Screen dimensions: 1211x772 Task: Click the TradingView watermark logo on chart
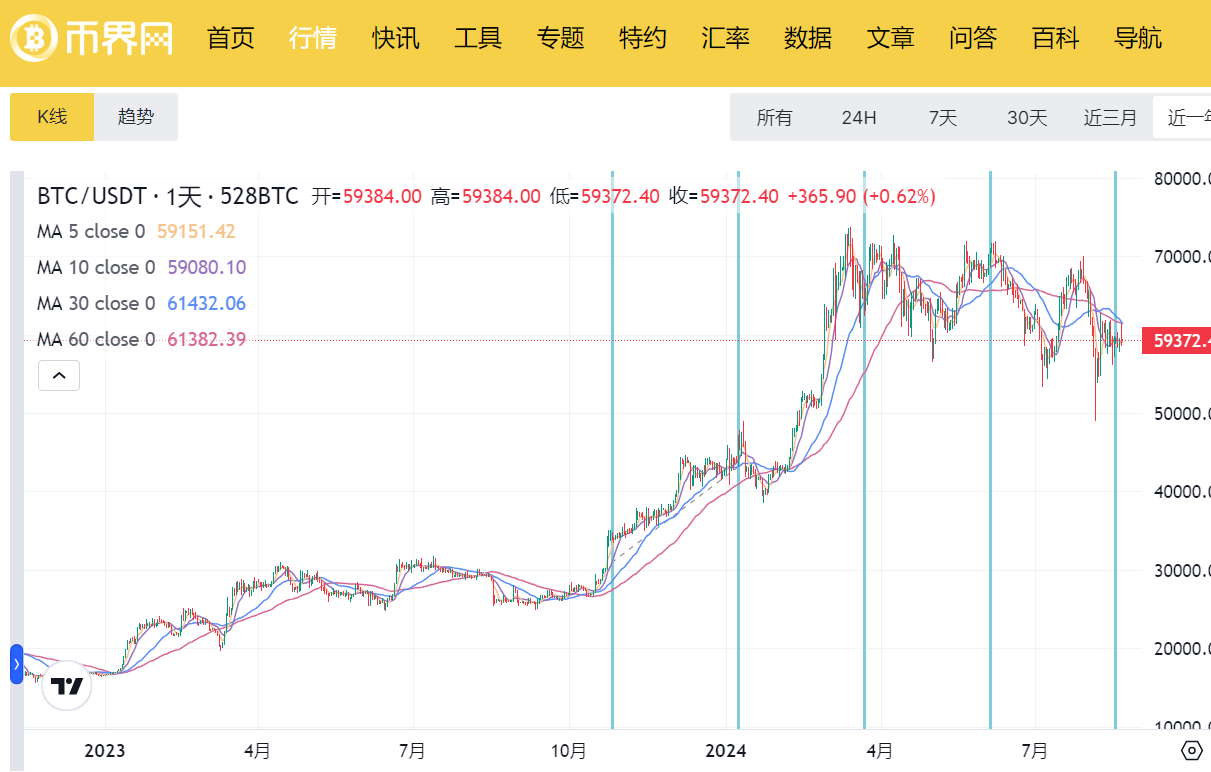click(66, 687)
